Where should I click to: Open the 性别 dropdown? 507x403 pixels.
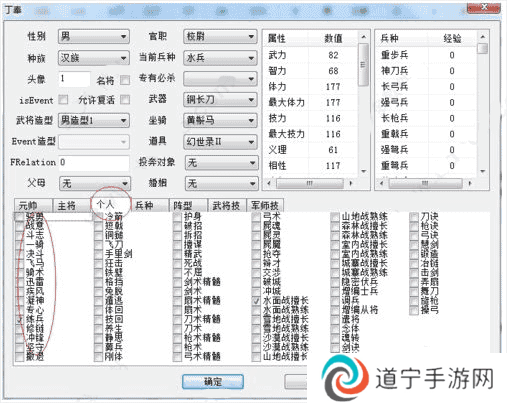(94, 36)
